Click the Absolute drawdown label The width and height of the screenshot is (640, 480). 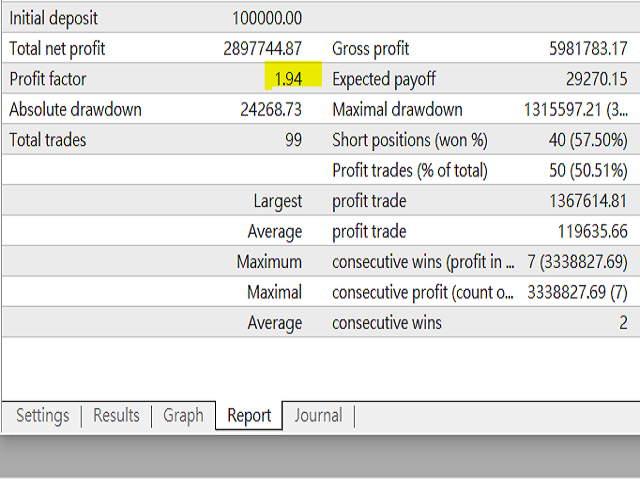(76, 109)
